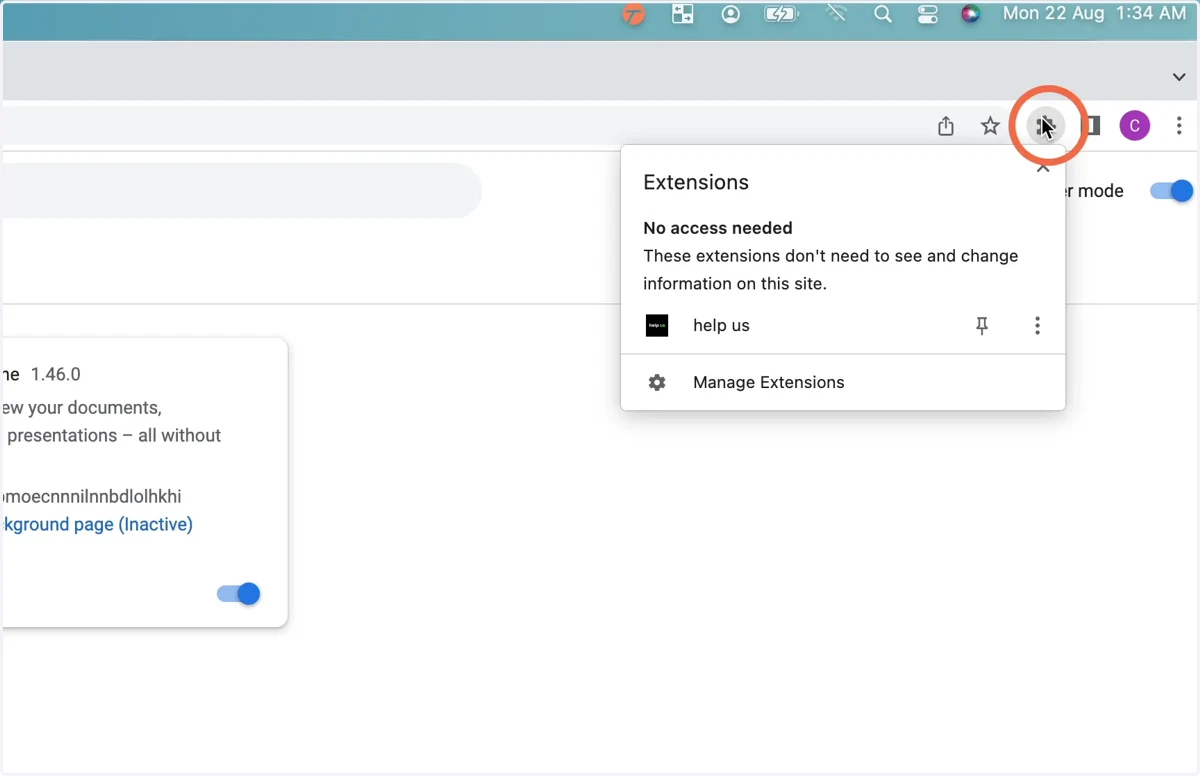This screenshot has height=776, width=1200.
Task: Click the Extensions popup title
Action: (696, 182)
